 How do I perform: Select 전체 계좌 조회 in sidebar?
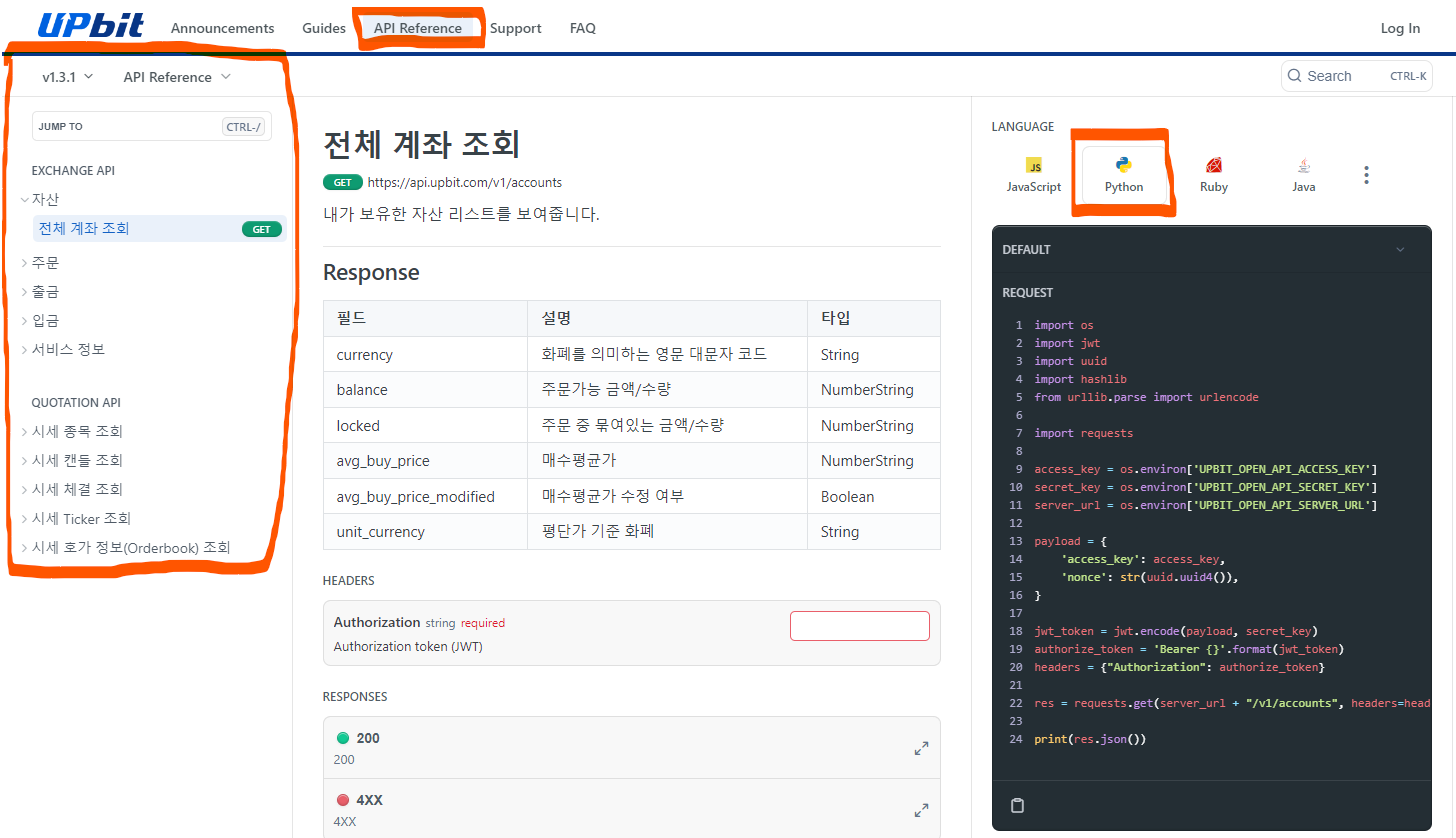tap(160, 229)
